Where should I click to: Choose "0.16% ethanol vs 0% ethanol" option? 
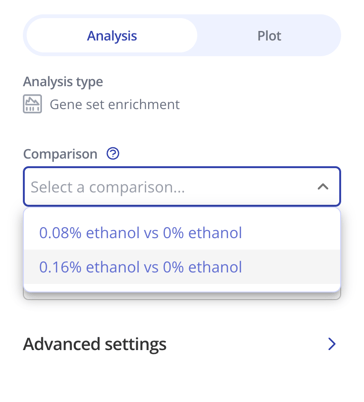tap(182, 267)
